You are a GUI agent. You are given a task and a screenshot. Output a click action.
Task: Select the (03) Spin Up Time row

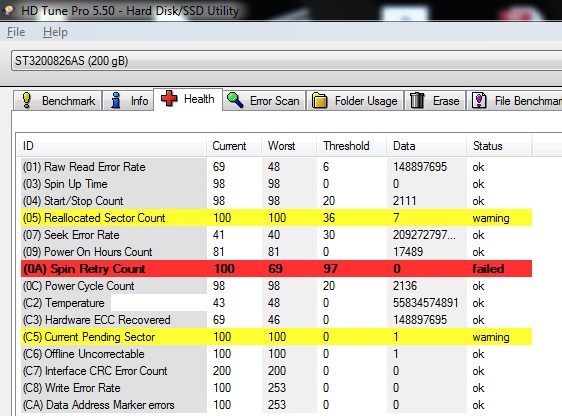pos(276,184)
